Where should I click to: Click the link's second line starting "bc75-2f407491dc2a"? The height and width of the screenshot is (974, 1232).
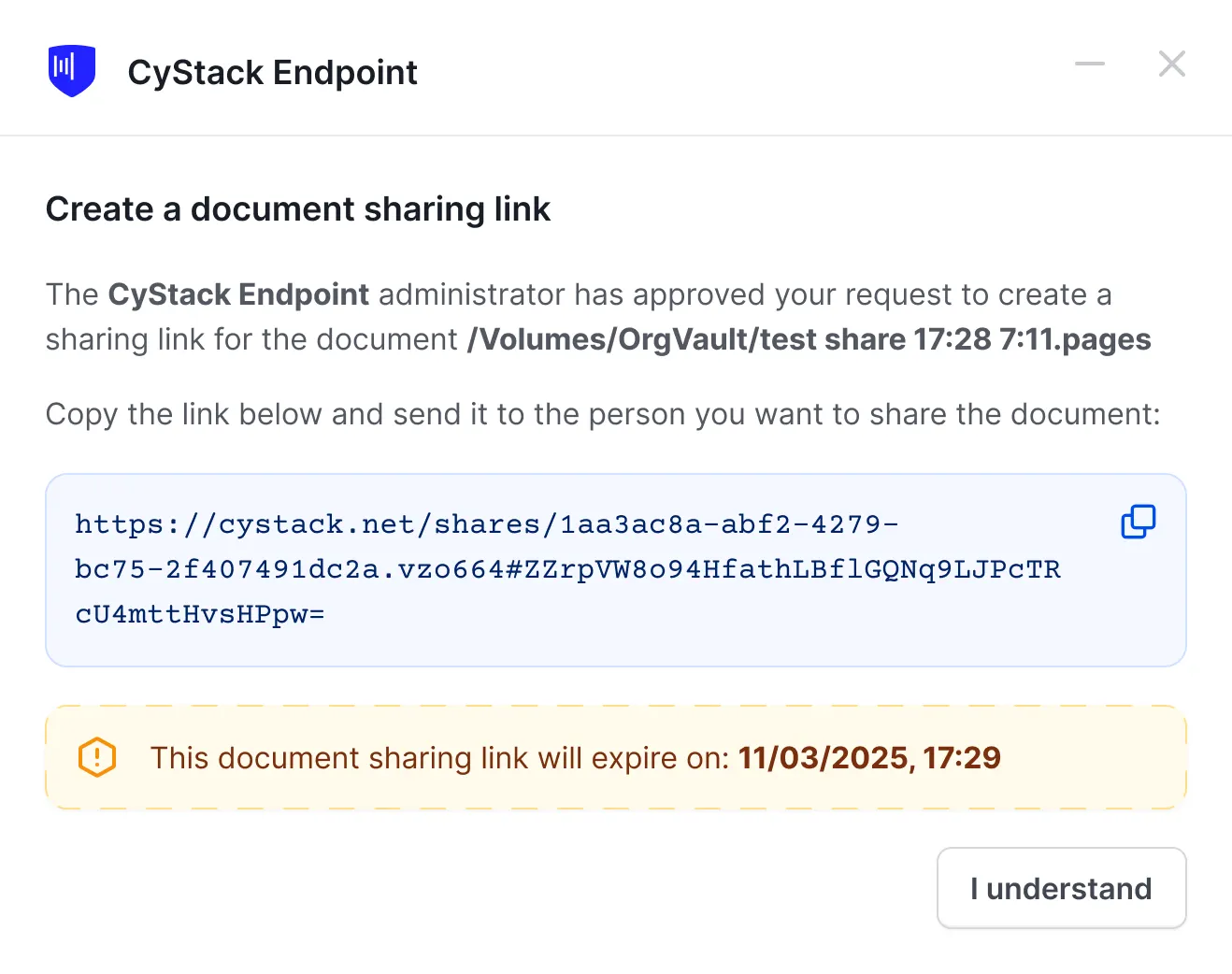(x=566, y=569)
